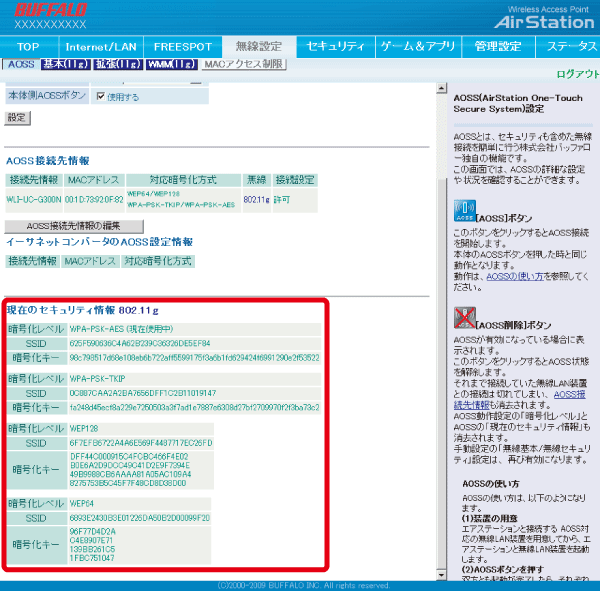Open the Internet/LAN tab
The height and width of the screenshot is (591, 600).
point(101,47)
